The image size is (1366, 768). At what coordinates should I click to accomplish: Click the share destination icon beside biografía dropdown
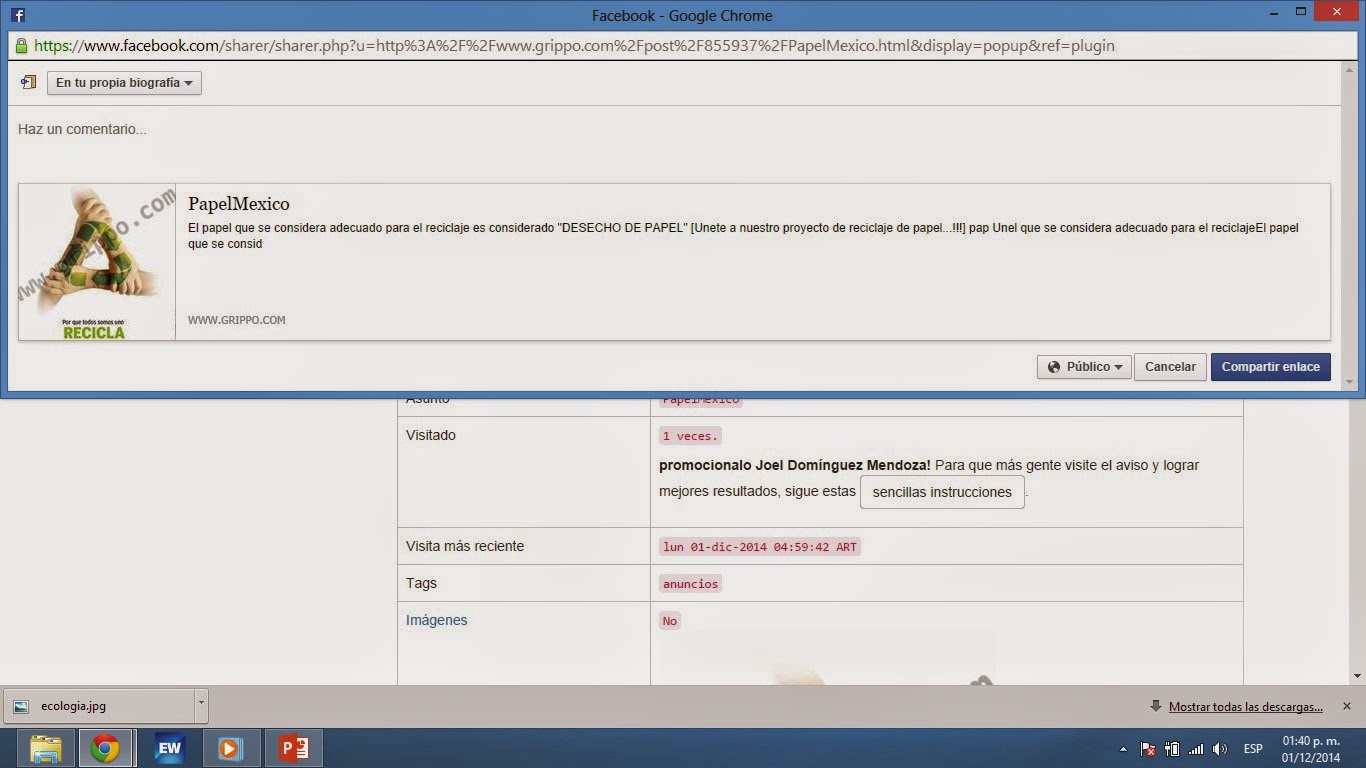tap(28, 83)
